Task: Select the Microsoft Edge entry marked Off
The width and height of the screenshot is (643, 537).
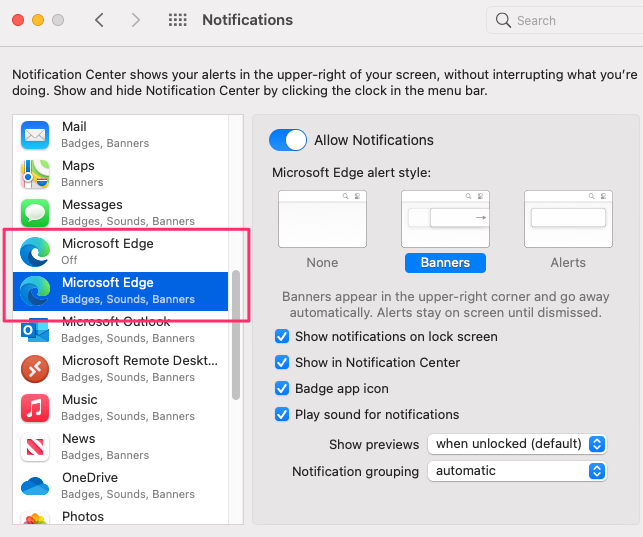Action: (120, 252)
